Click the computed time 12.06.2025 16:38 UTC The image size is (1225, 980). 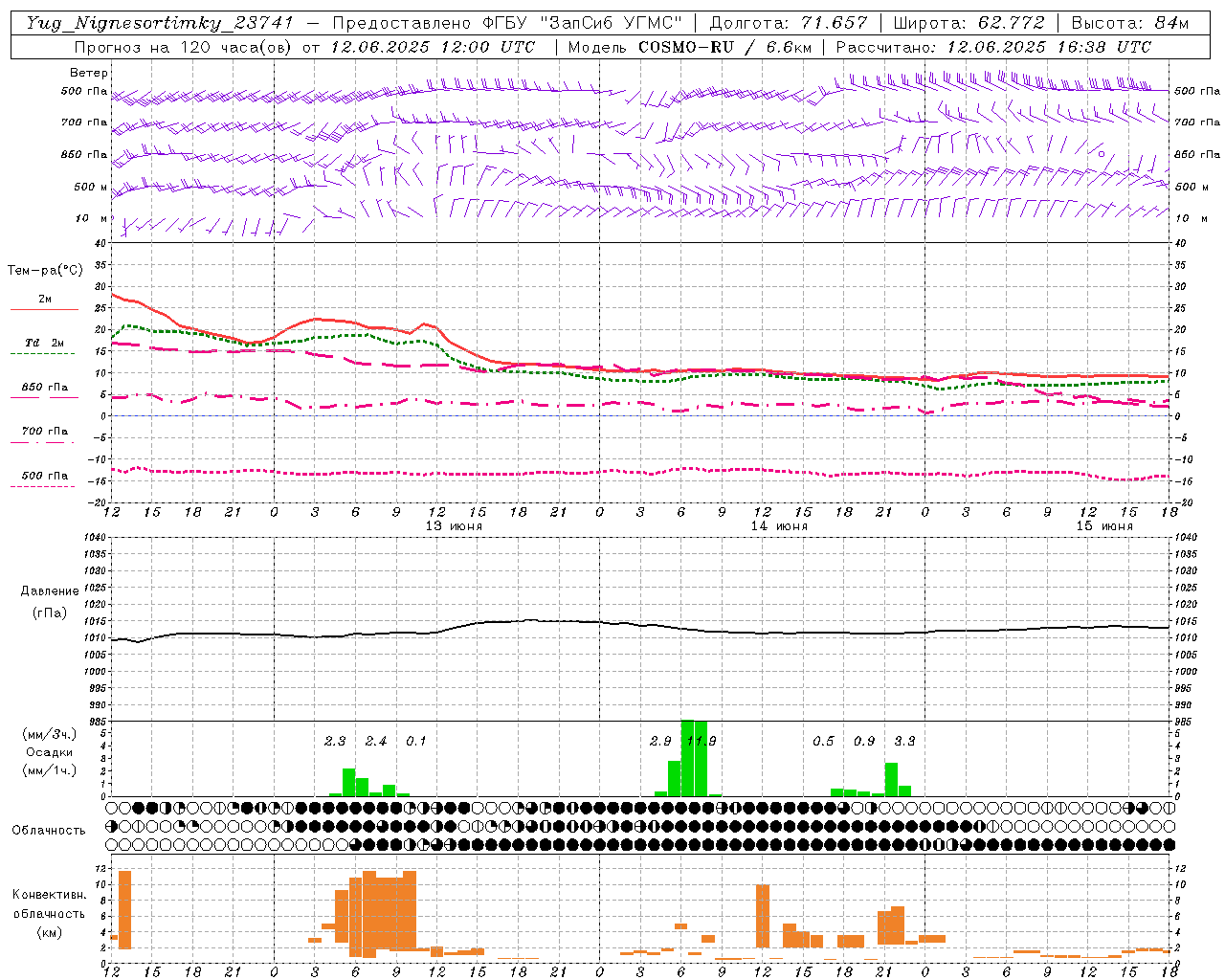tap(1049, 47)
